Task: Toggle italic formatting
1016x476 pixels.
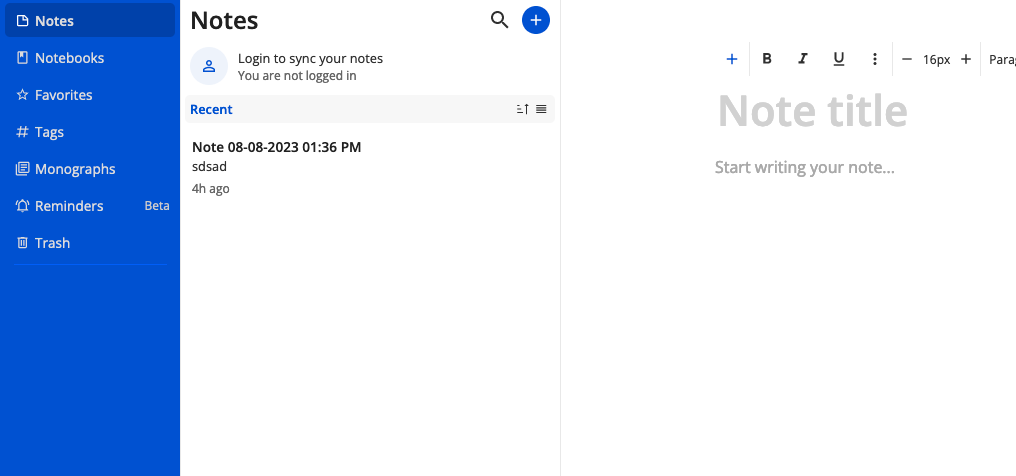Action: pyautogui.click(x=802, y=59)
